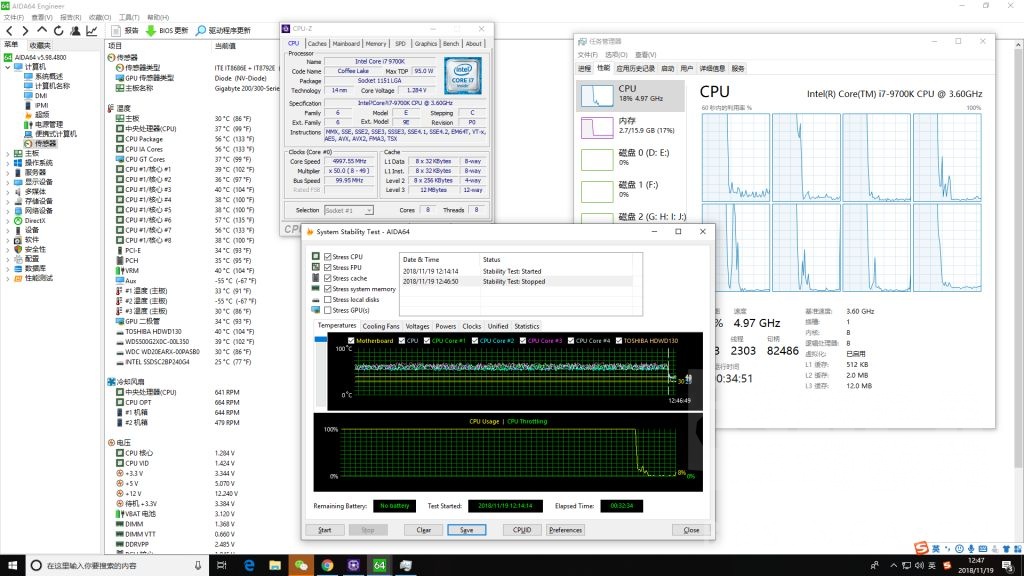Select 电源管理 in the AIDA64 tree
The image size is (1024, 576).
click(x=49, y=124)
